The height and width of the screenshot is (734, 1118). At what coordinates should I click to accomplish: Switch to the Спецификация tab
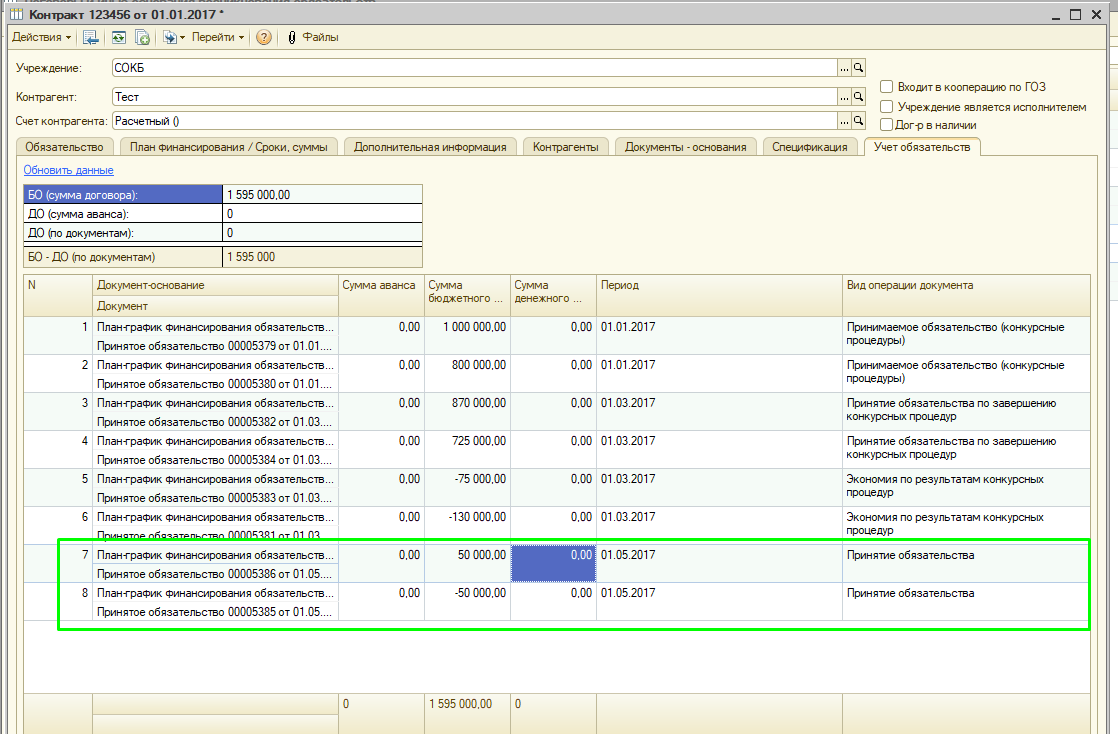click(809, 147)
